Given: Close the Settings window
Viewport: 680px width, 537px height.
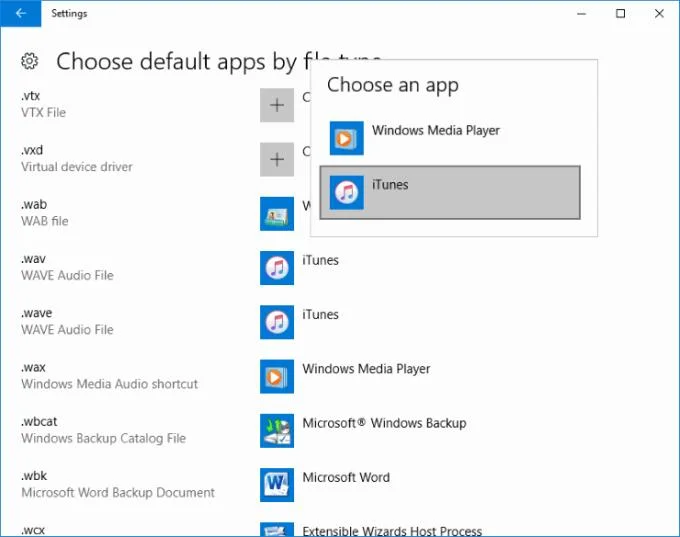Looking at the screenshot, I should point(659,14).
